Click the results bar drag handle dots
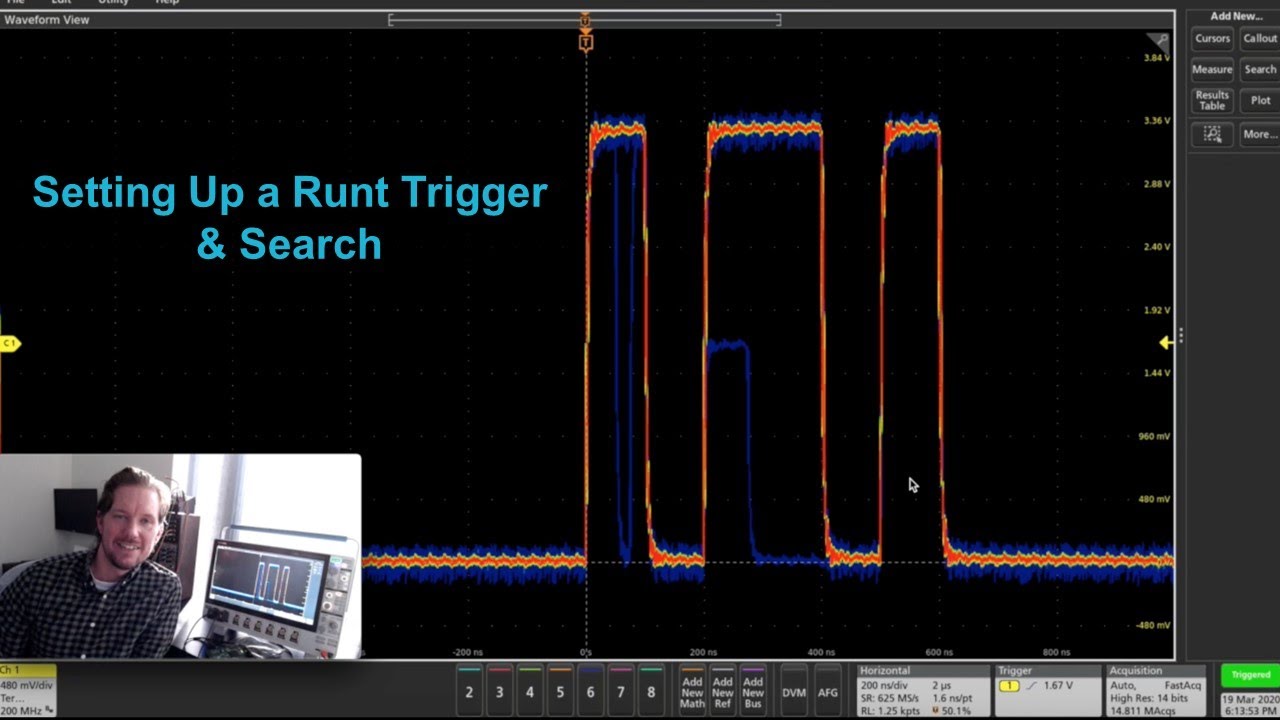Image resolution: width=1280 pixels, height=720 pixels. 1181,337
